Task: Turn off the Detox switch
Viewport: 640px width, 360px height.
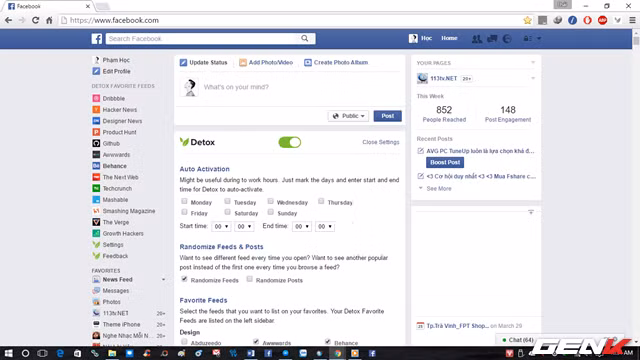Action: pyautogui.click(x=290, y=142)
